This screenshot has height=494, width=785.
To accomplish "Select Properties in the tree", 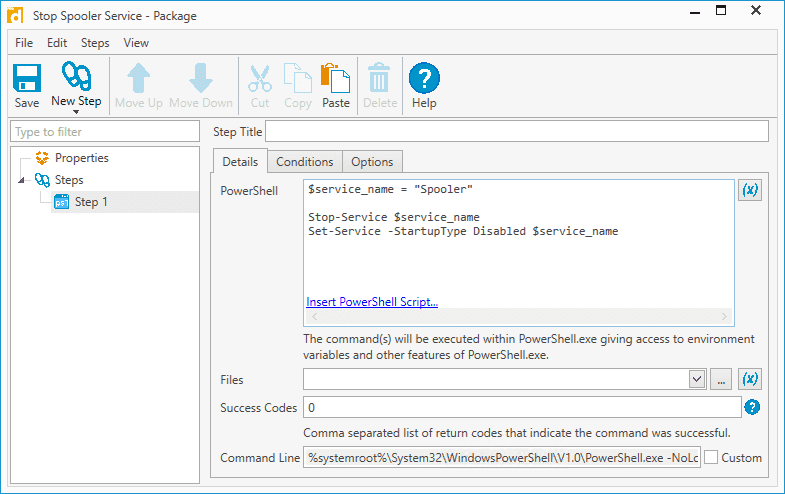I will point(82,158).
